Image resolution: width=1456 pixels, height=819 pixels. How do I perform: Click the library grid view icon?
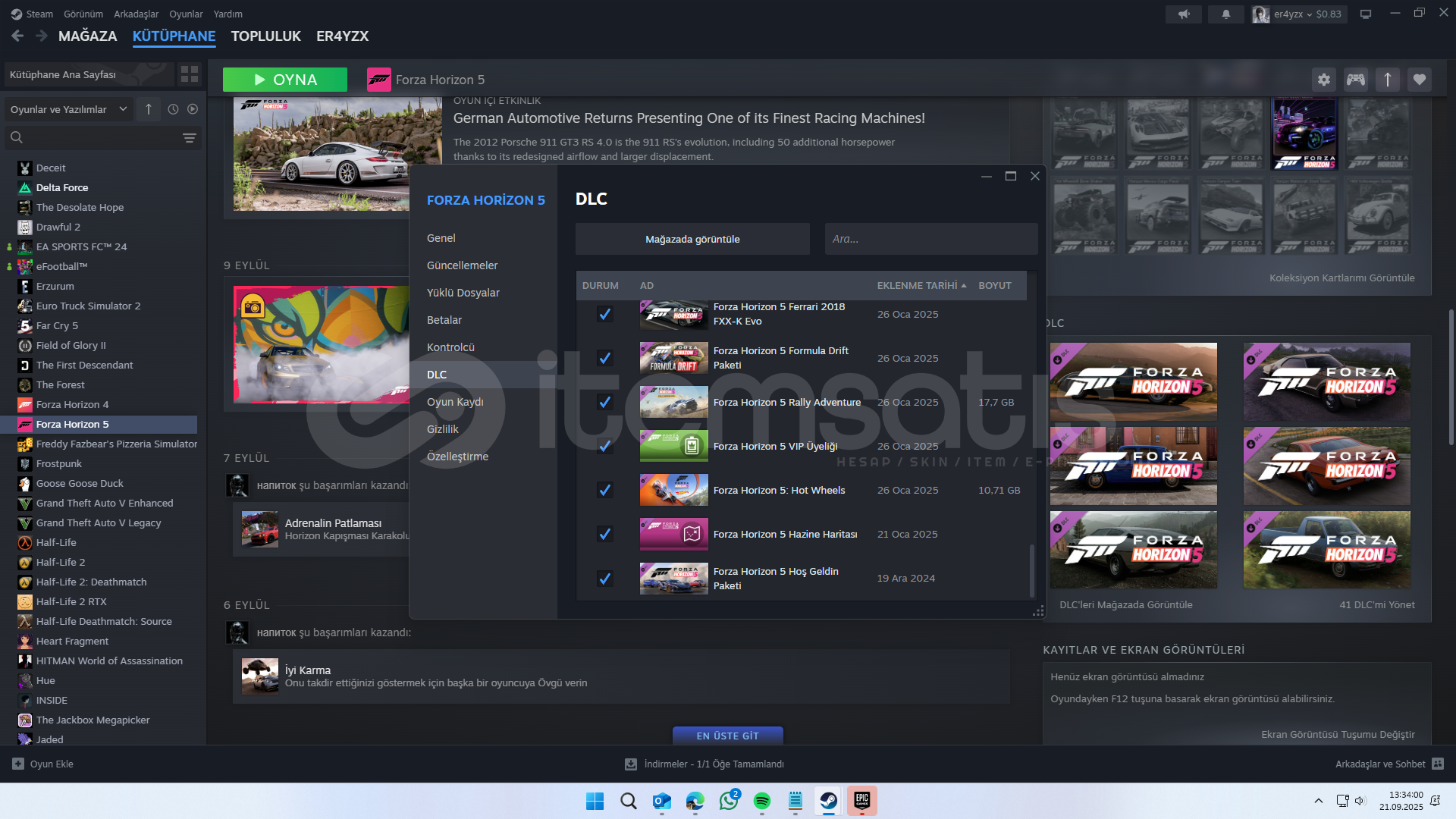[189, 74]
